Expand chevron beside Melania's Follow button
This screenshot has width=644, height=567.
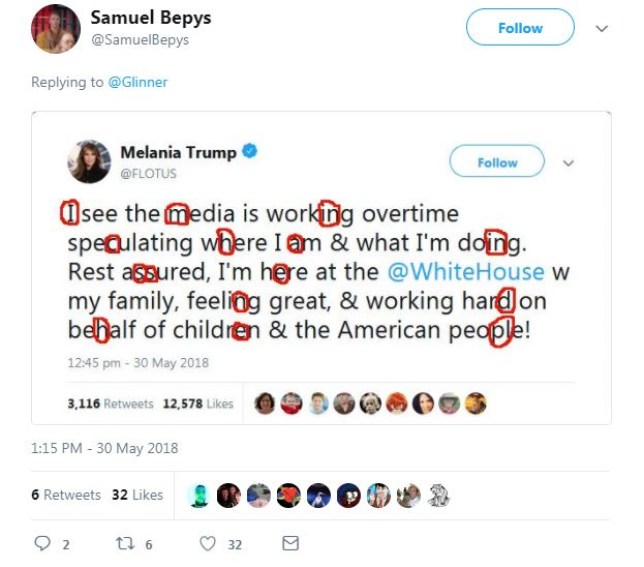pos(568,163)
